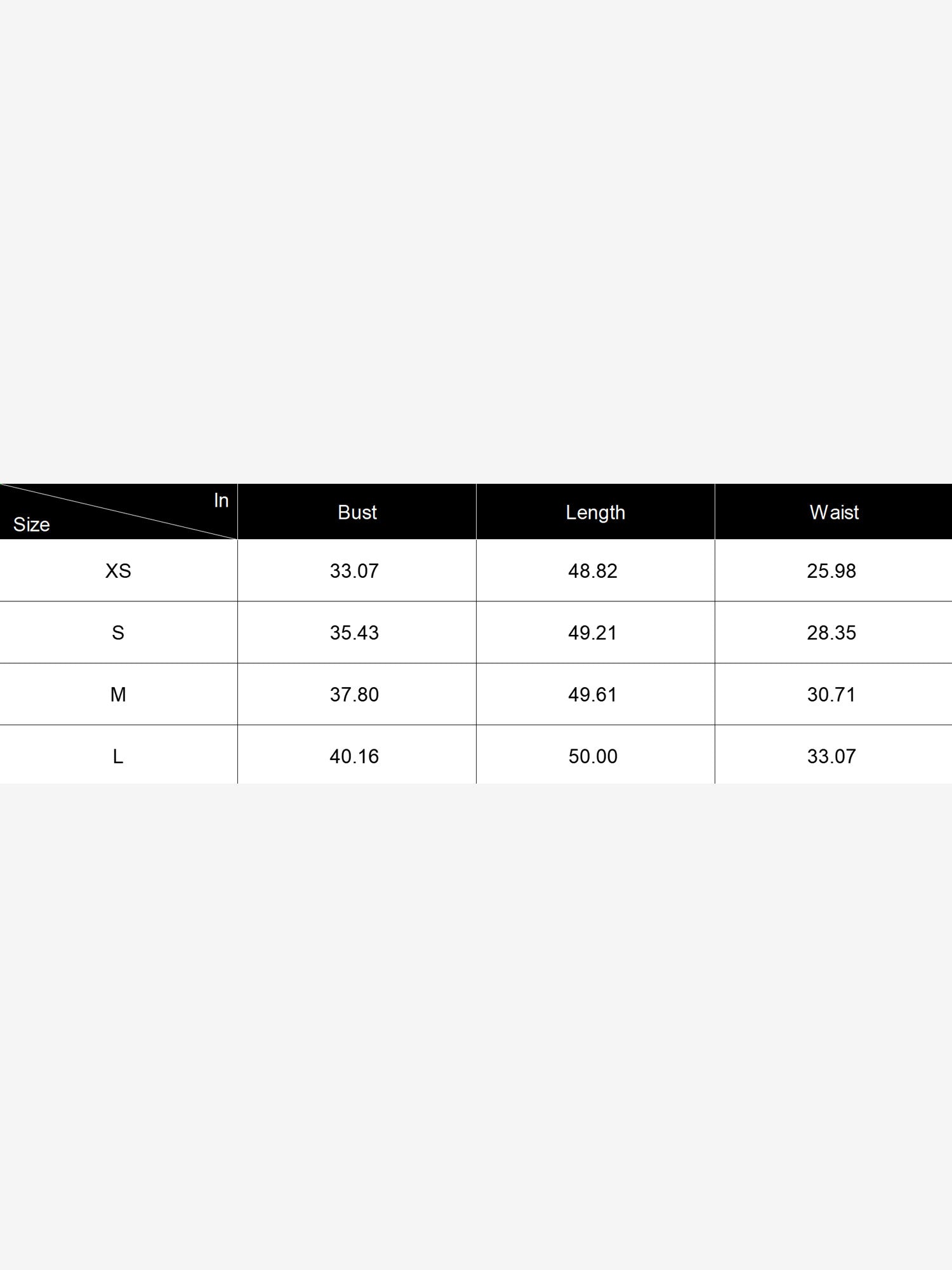The image size is (952, 1270).
Task: Select the S size row label
Action: 118,632
